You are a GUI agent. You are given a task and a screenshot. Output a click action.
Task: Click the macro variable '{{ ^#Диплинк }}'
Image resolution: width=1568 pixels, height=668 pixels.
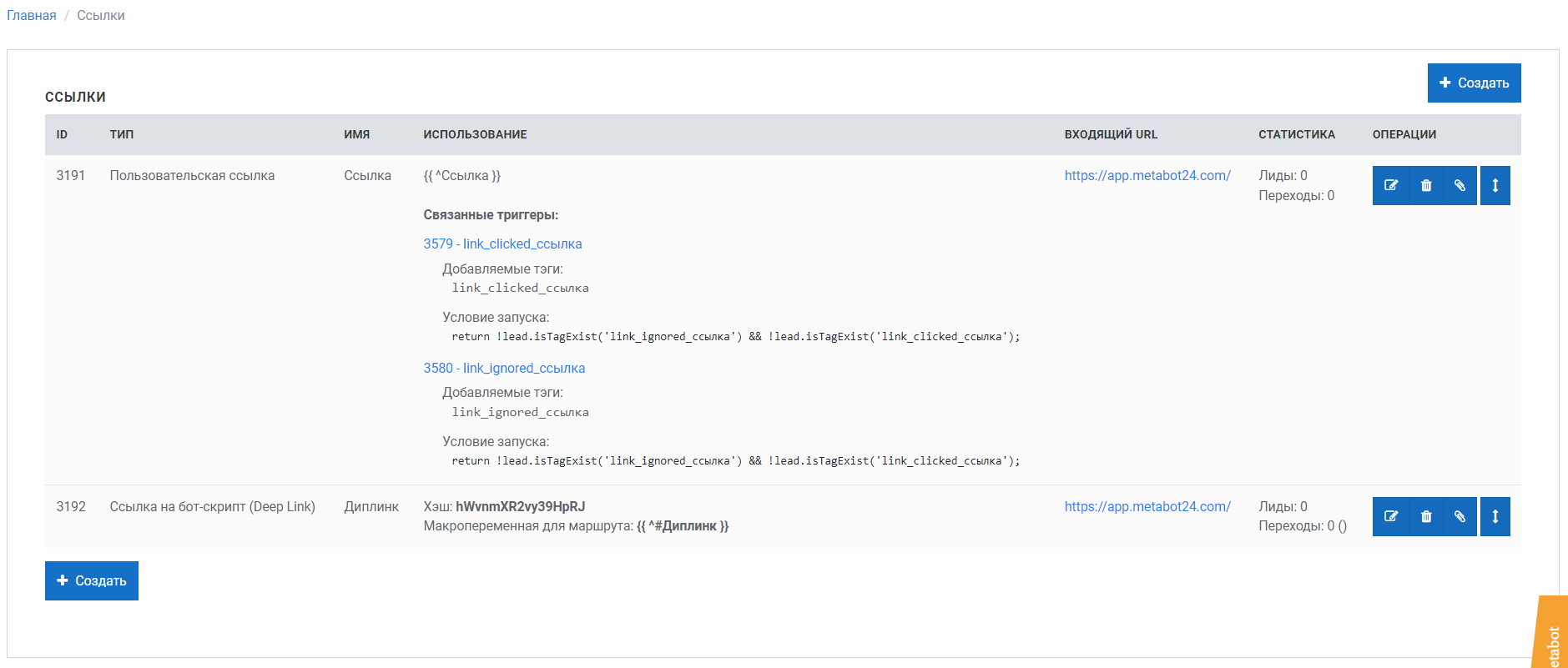click(683, 525)
